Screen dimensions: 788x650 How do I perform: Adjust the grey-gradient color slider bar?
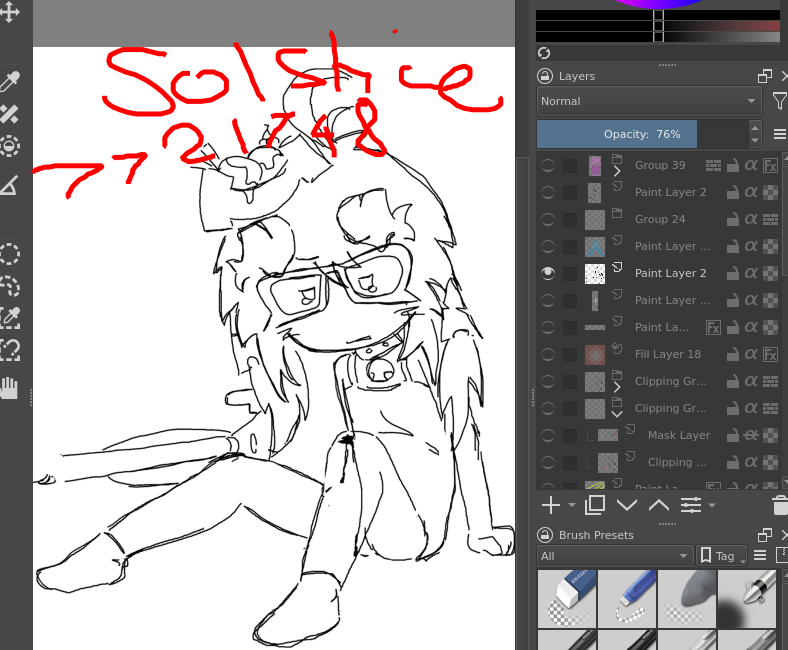click(658, 37)
